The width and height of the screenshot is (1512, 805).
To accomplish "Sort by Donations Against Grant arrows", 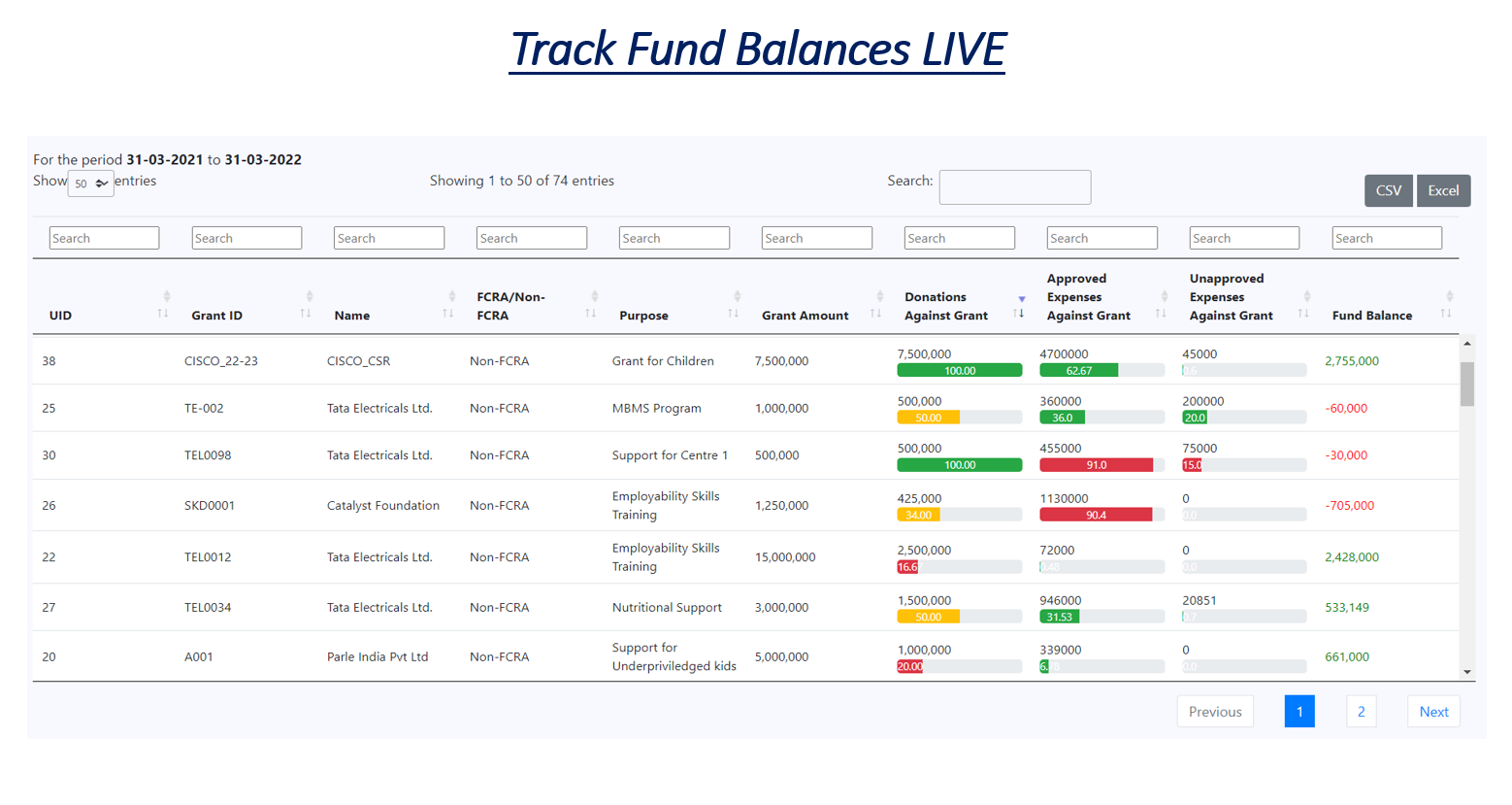I will (x=1021, y=306).
